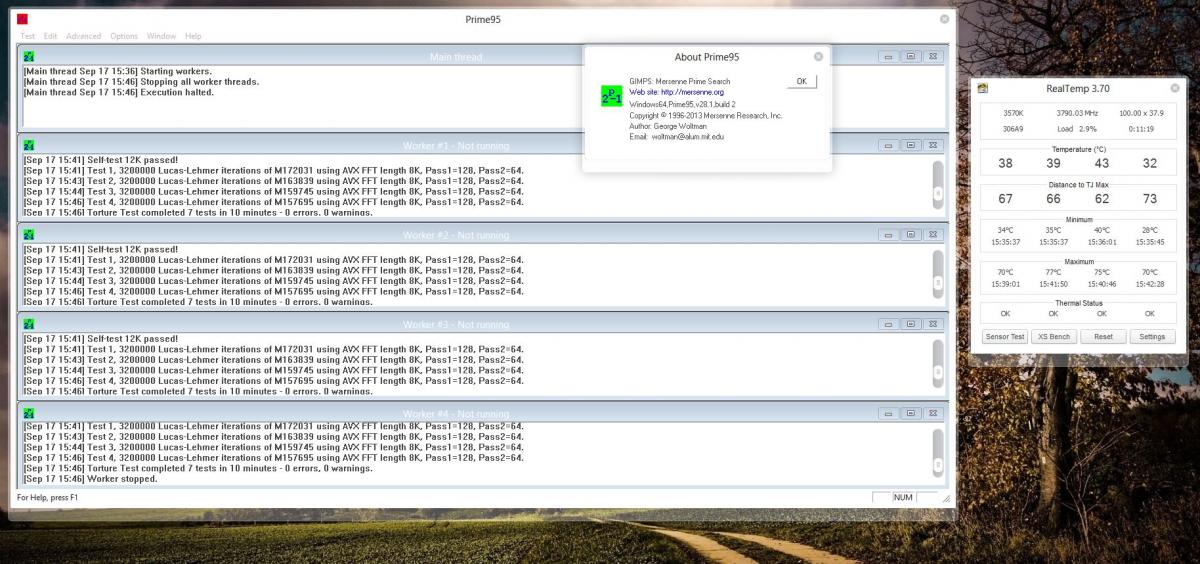
Task: Click the 'For Help, press F1' status text
Action: pyautogui.click(x=47, y=497)
